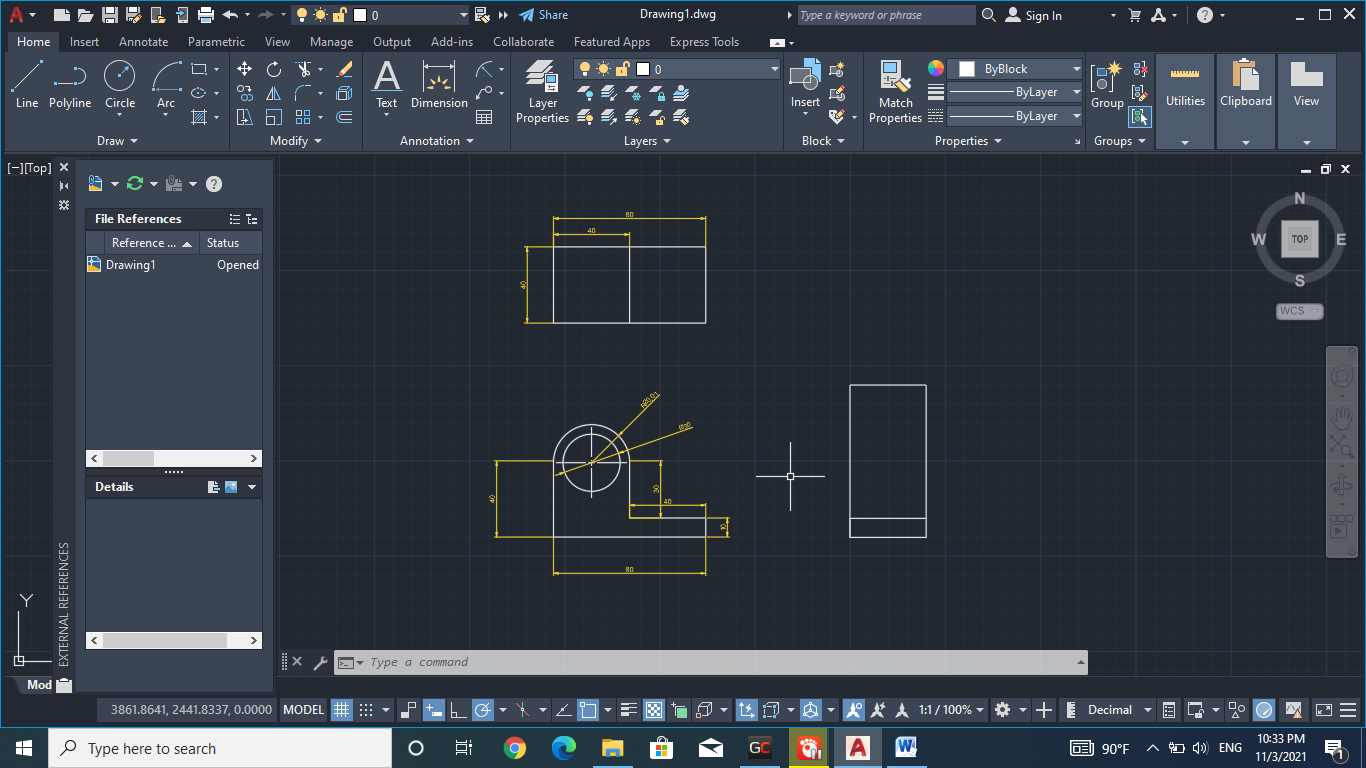Image resolution: width=1366 pixels, height=768 pixels.
Task: Toggle Object Snap in status bar
Action: pyautogui.click(x=588, y=710)
